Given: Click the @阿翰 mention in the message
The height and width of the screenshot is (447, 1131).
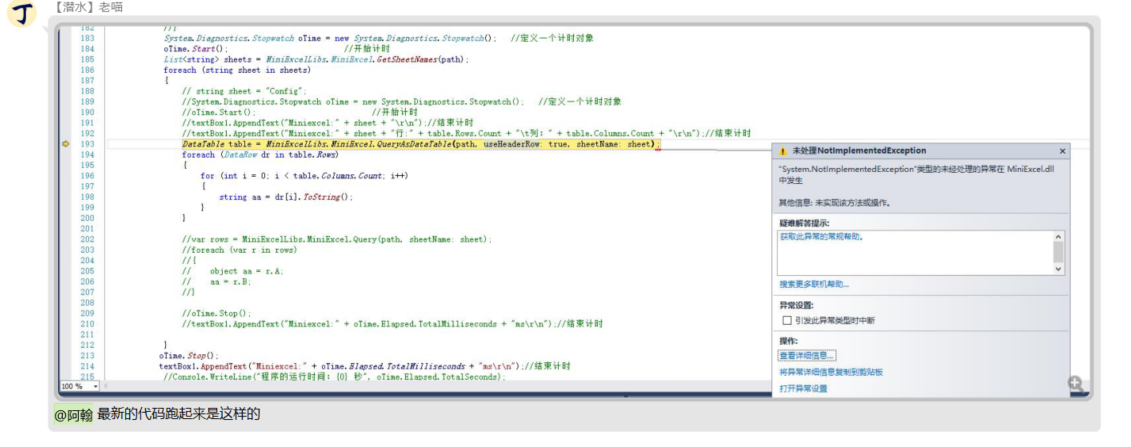Looking at the screenshot, I should click(74, 415).
